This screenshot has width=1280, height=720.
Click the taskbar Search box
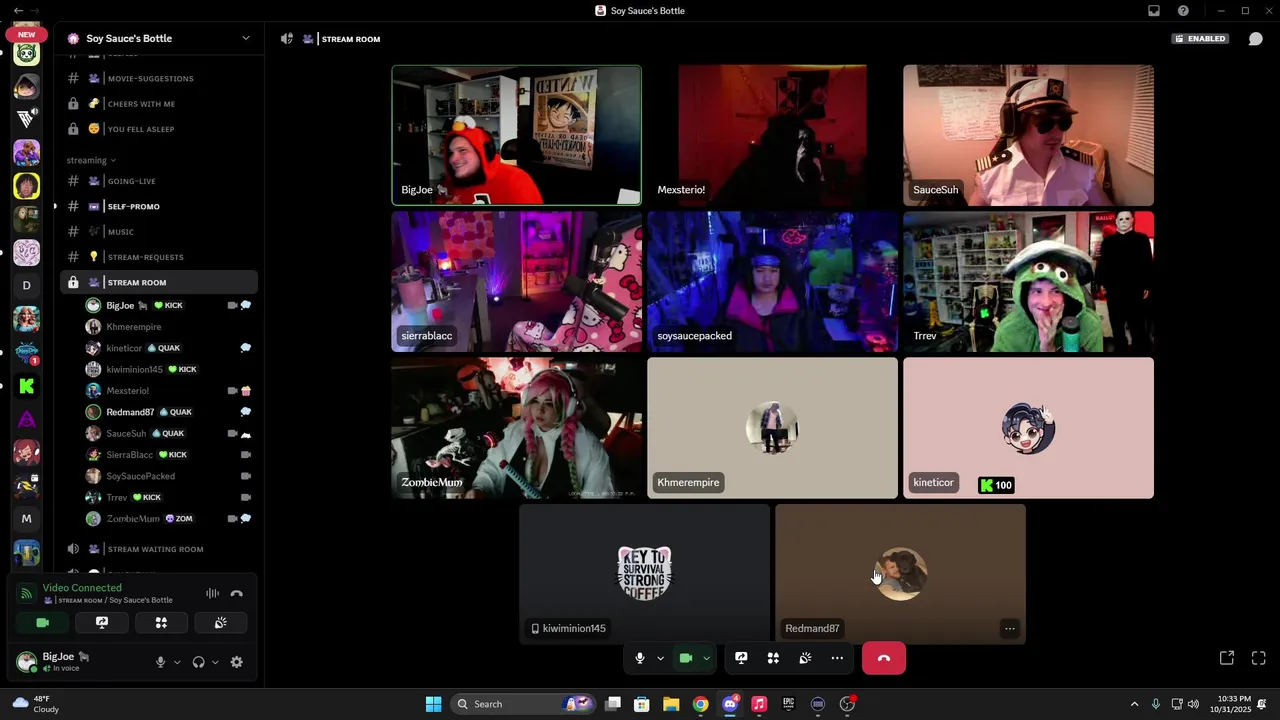[x=523, y=704]
